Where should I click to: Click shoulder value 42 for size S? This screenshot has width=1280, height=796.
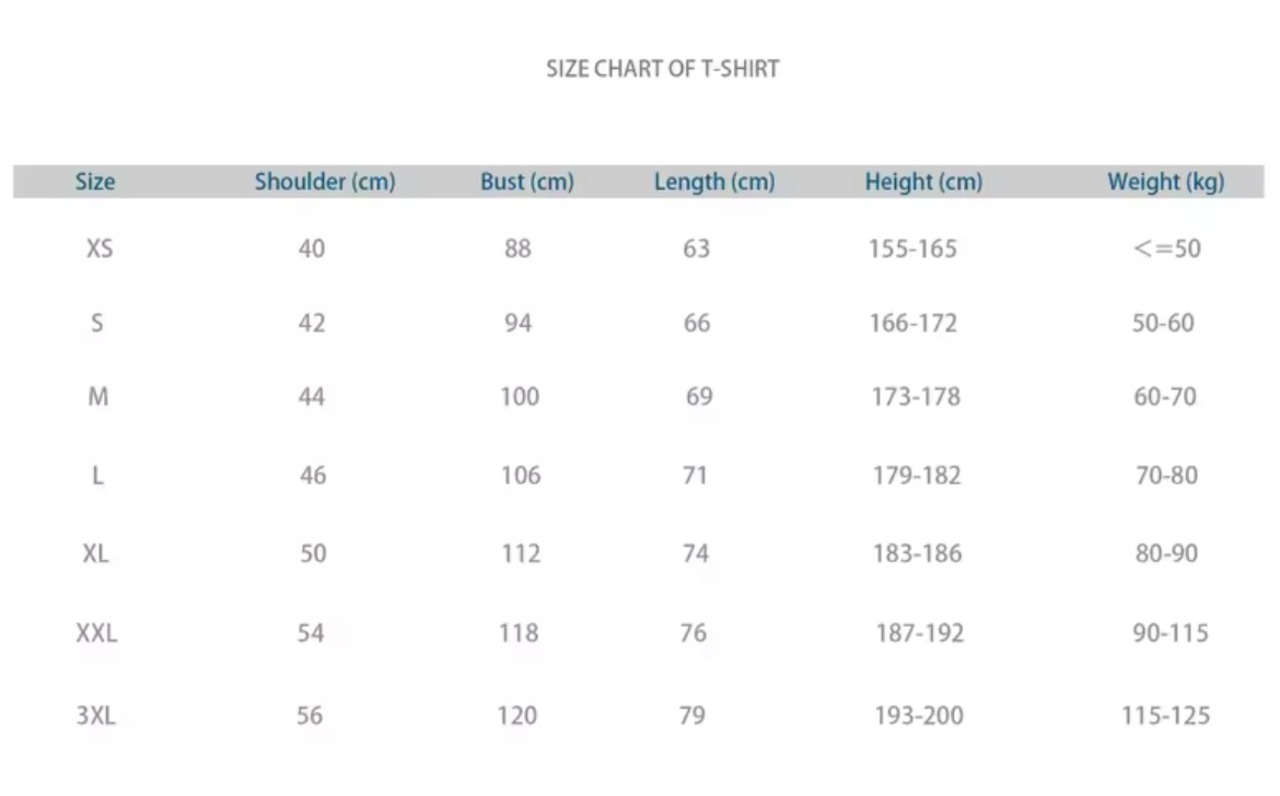click(311, 323)
